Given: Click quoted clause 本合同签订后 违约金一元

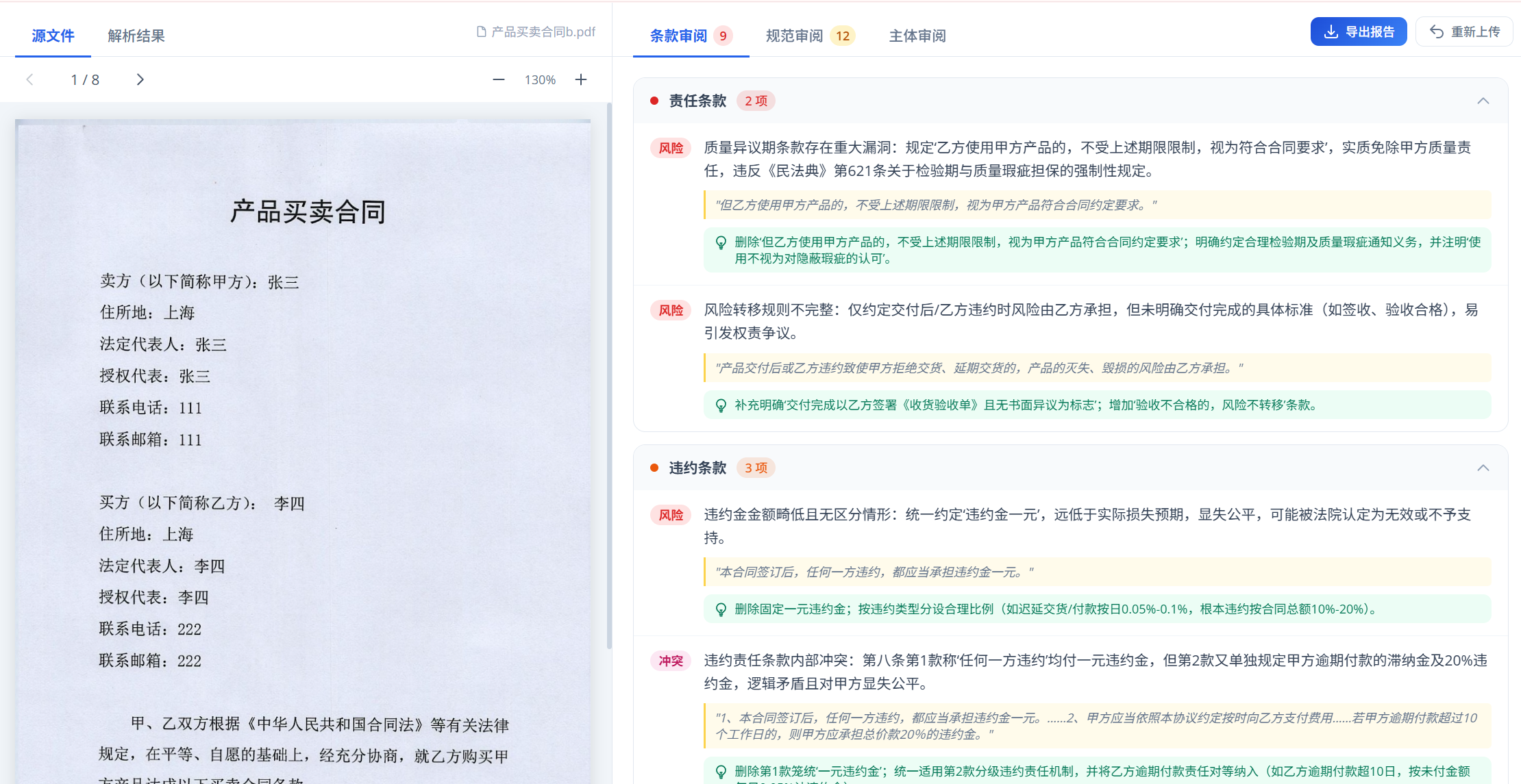Looking at the screenshot, I should [x=874, y=572].
